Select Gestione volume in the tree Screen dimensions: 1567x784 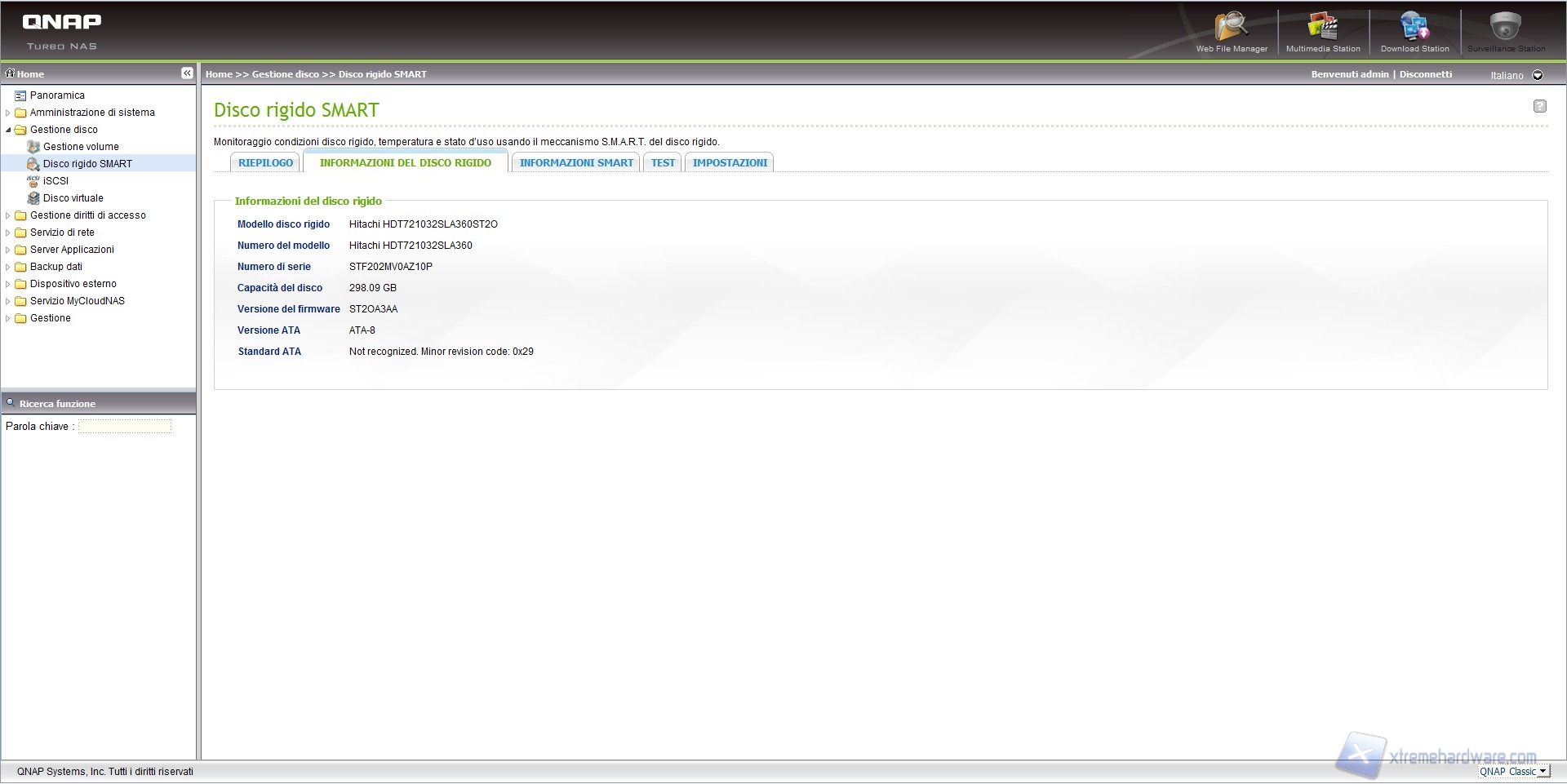pyautogui.click(x=81, y=147)
